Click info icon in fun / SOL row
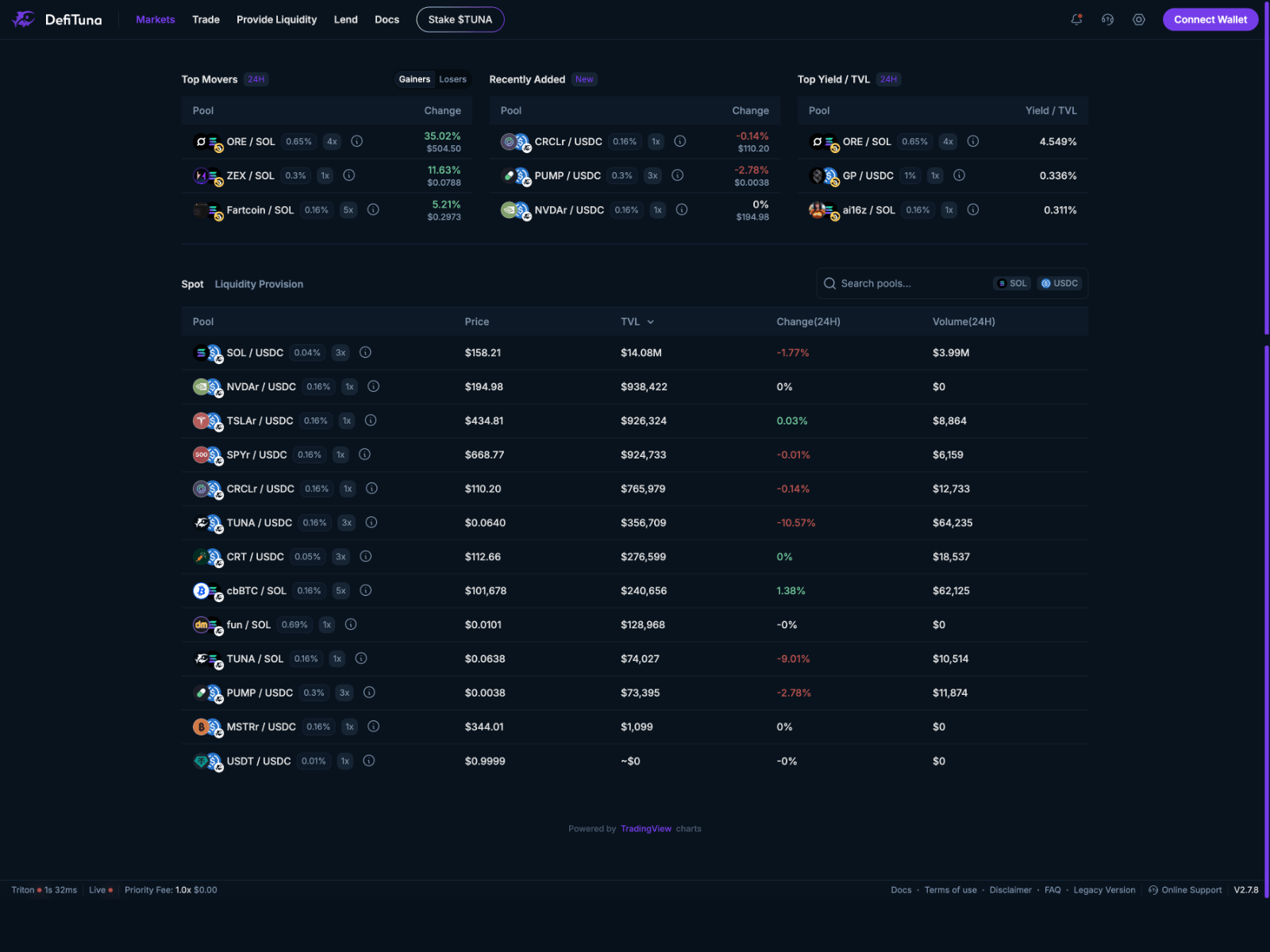1270x952 pixels. click(x=351, y=624)
